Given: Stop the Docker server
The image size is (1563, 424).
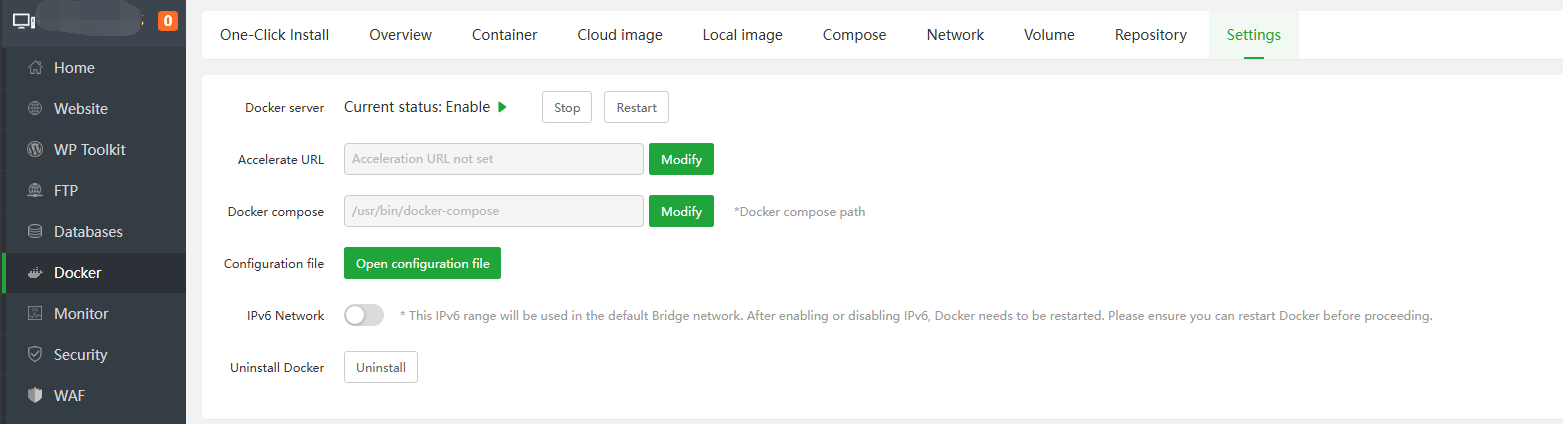Looking at the screenshot, I should 567,107.
